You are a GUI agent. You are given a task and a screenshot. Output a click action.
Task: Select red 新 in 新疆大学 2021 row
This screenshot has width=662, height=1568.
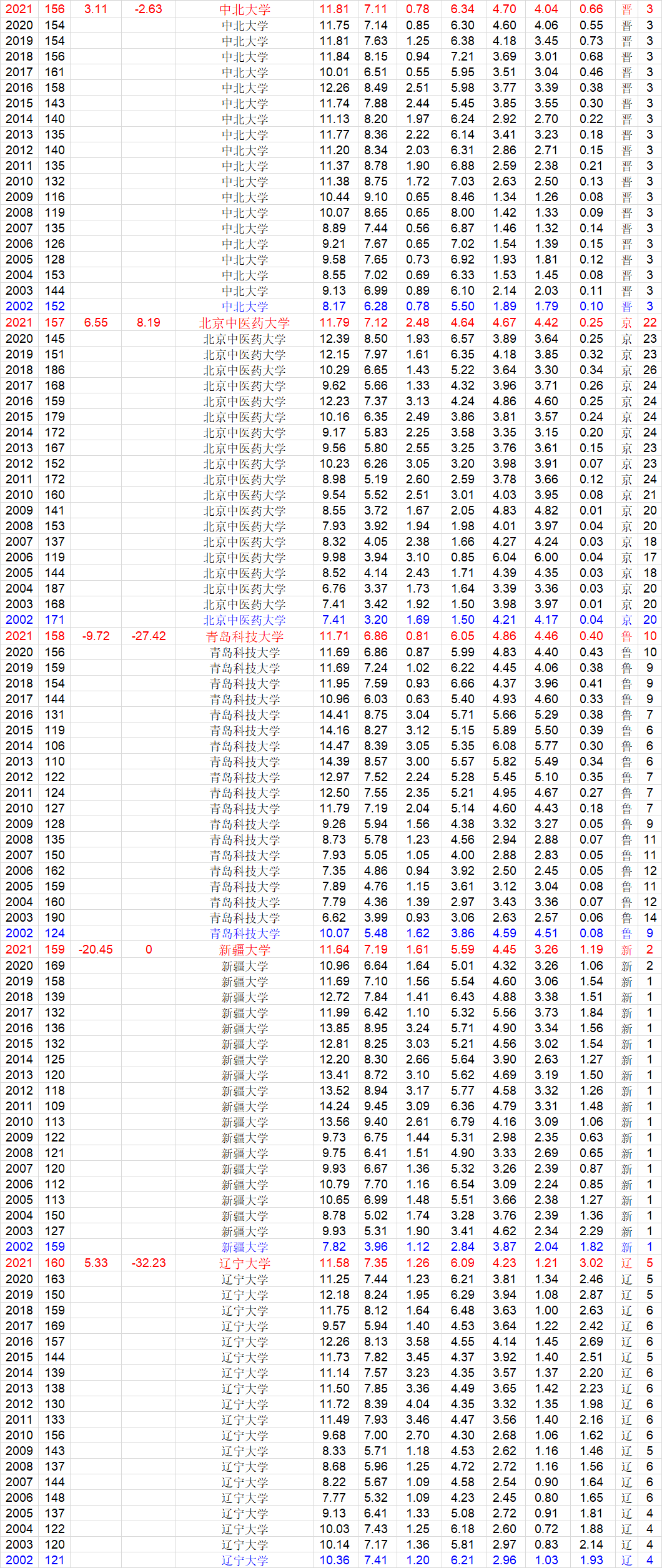point(627,950)
